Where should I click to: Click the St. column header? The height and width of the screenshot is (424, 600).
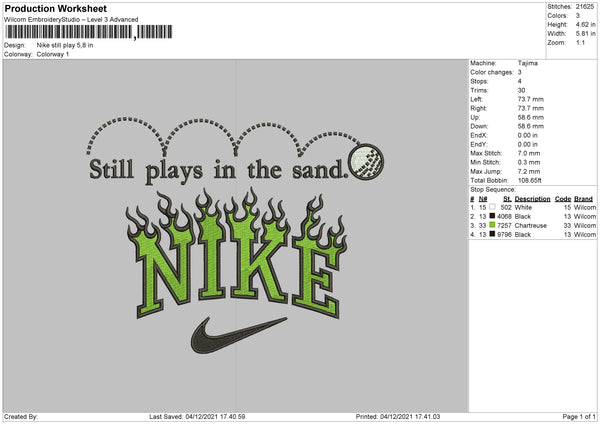(x=507, y=199)
